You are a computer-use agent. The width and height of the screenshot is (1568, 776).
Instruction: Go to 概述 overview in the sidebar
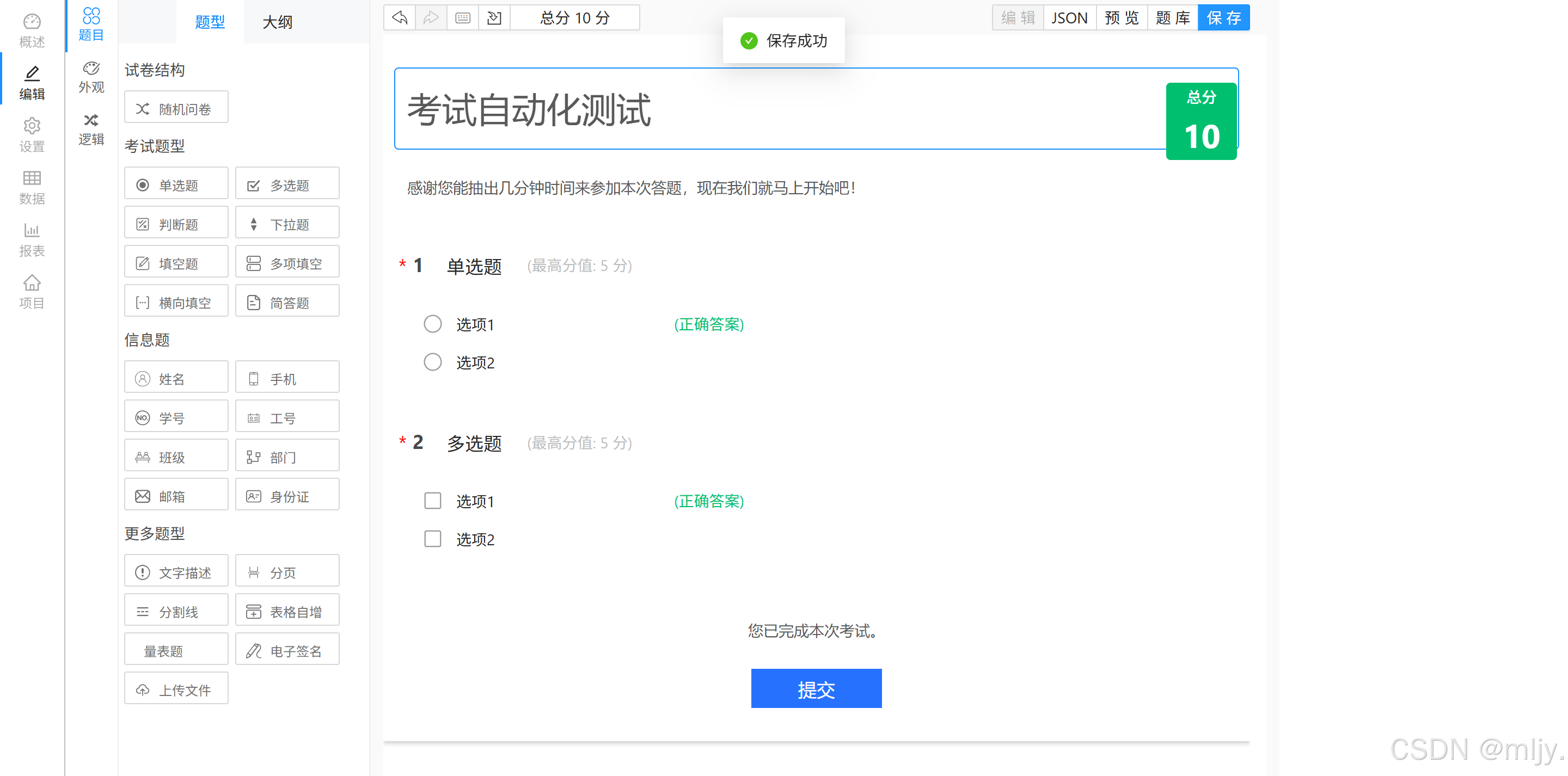click(32, 31)
